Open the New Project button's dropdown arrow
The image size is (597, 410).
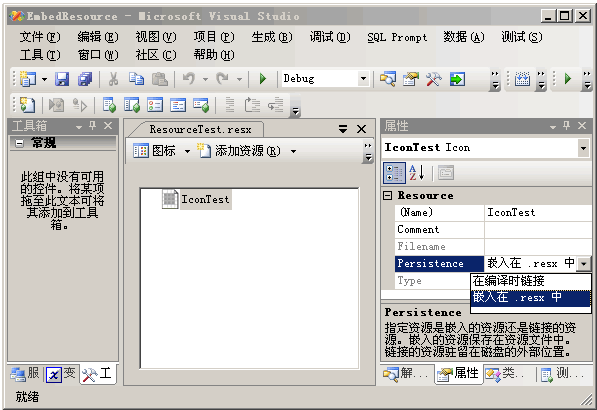[45, 80]
